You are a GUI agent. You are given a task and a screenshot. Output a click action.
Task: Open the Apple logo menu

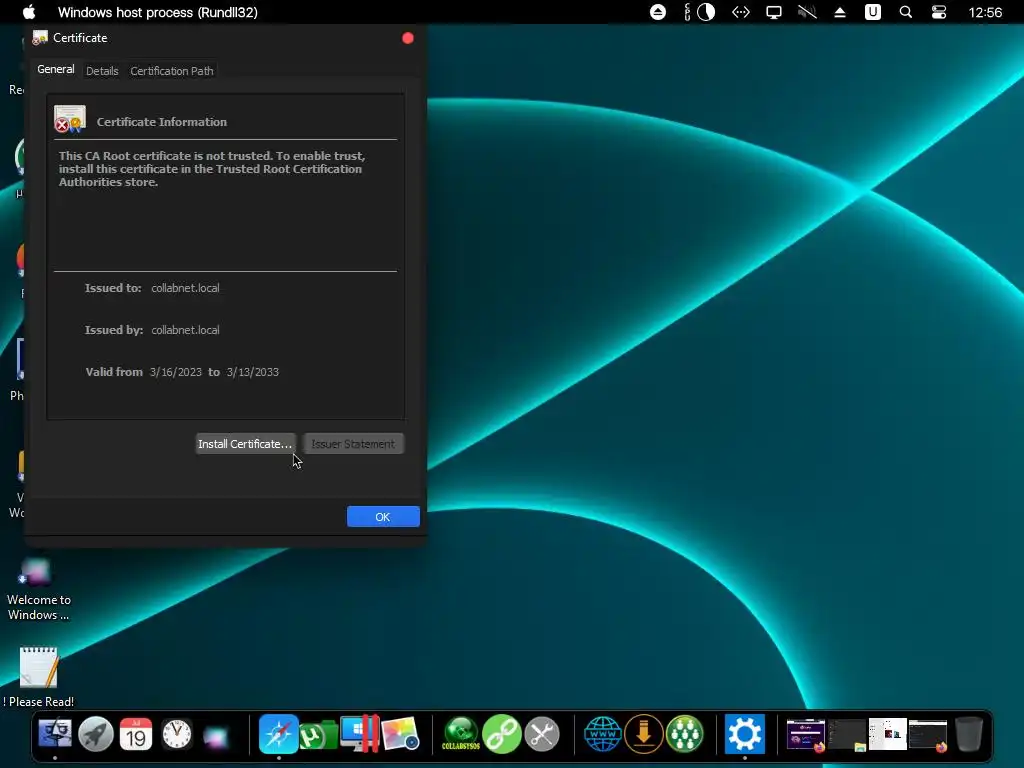pyautogui.click(x=29, y=12)
